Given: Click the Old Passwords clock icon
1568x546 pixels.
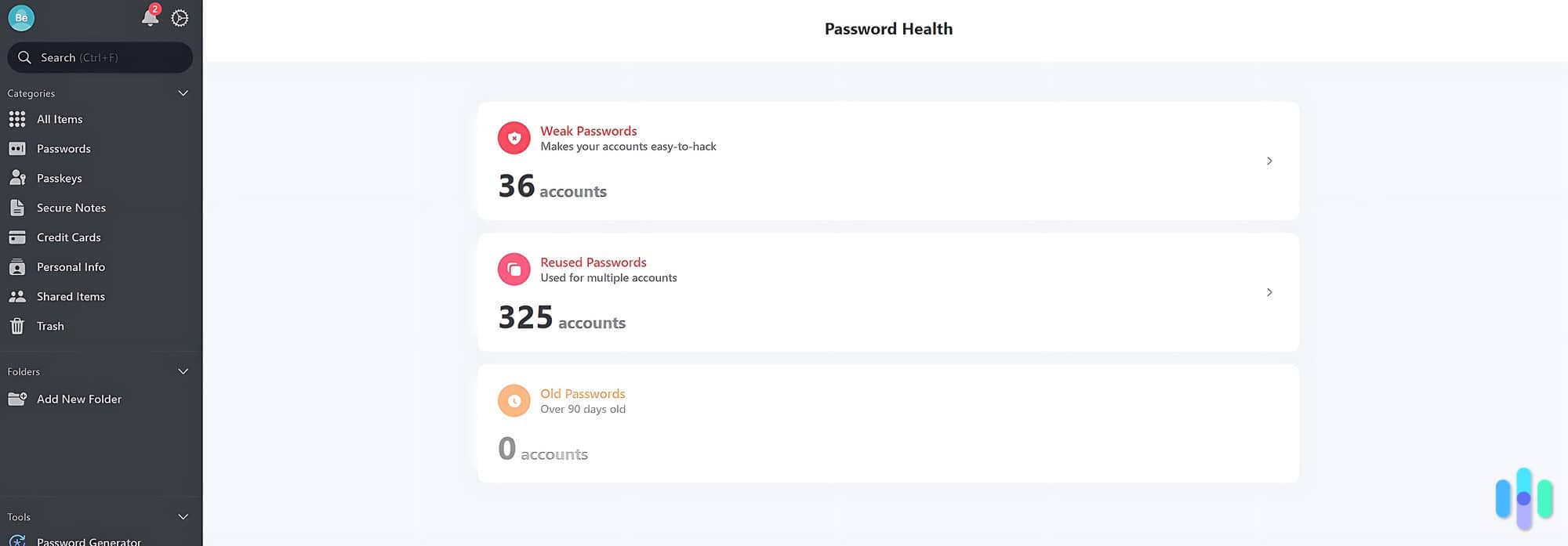Looking at the screenshot, I should (514, 400).
